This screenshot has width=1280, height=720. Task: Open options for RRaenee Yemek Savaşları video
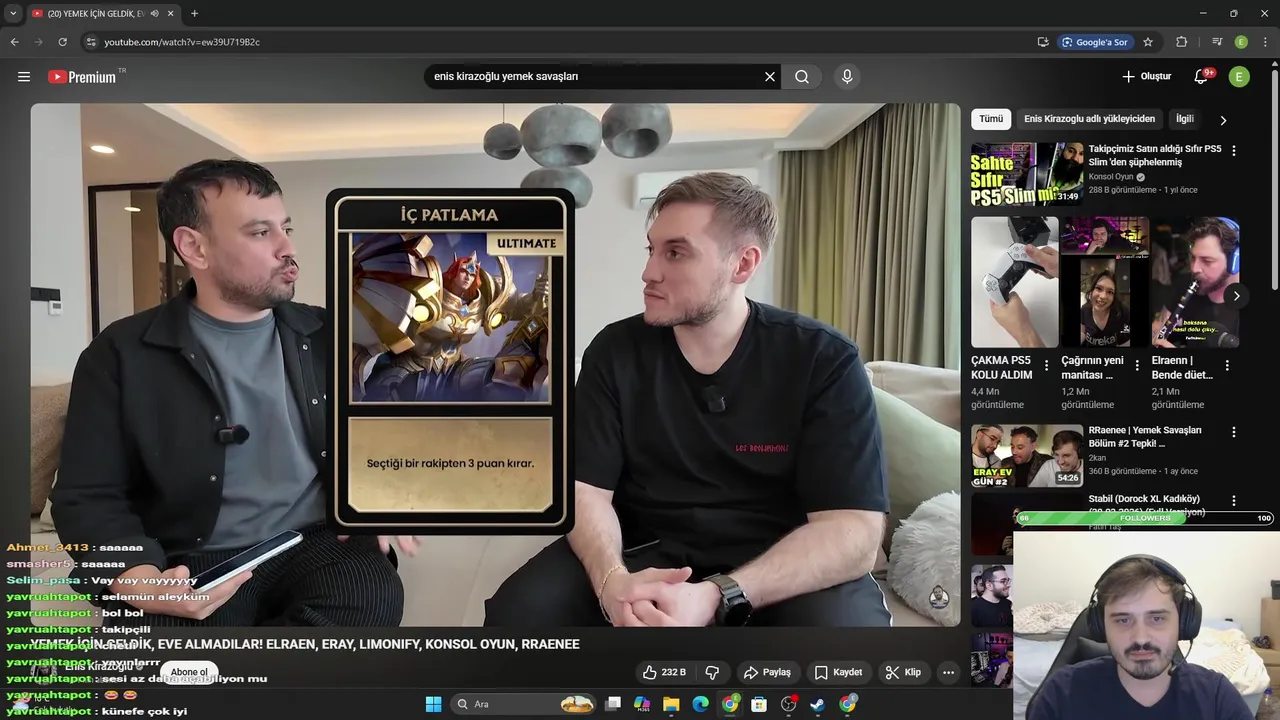click(1233, 433)
